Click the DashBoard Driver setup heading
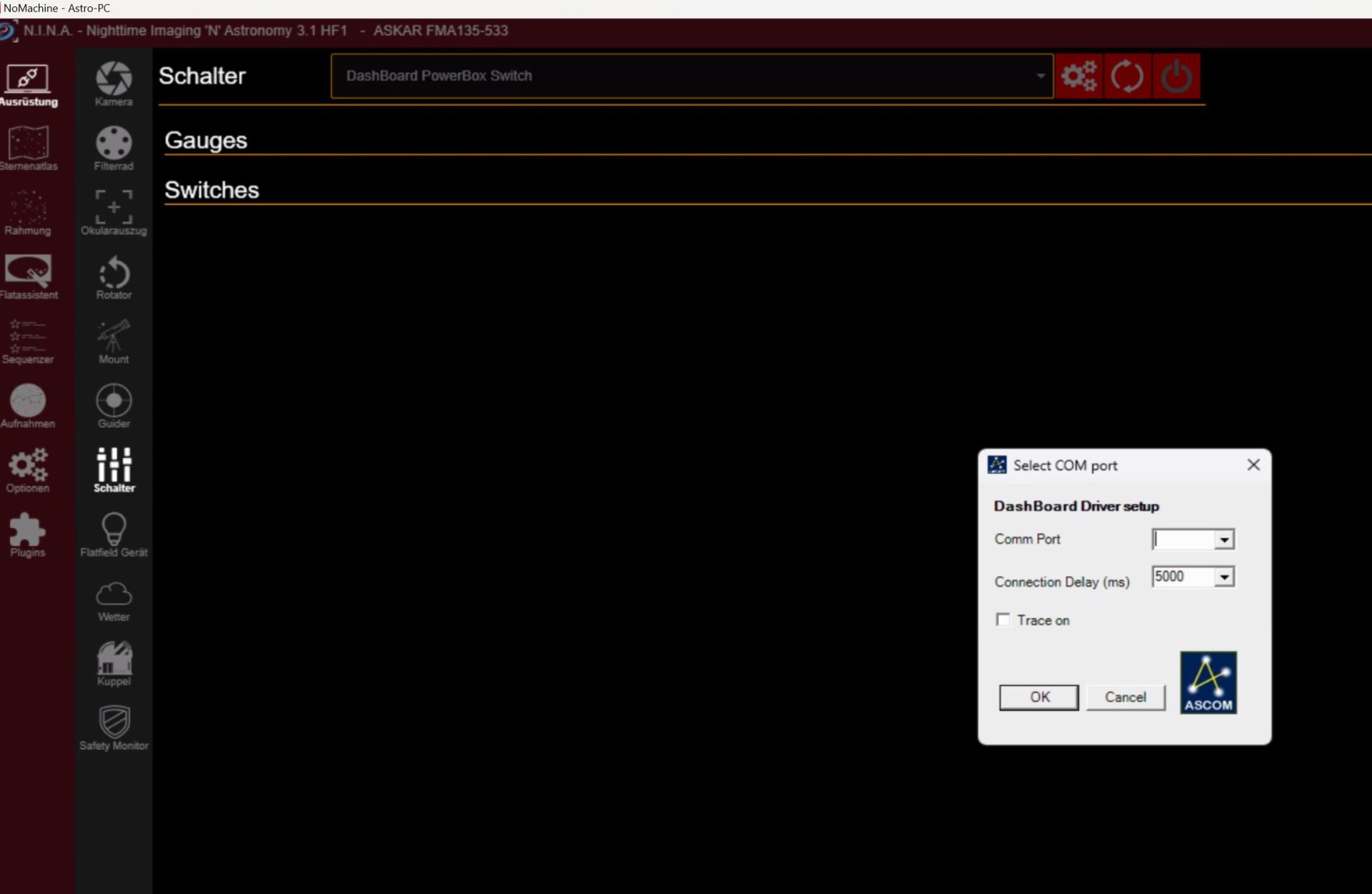This screenshot has height=894, width=1372. pos(1076,506)
